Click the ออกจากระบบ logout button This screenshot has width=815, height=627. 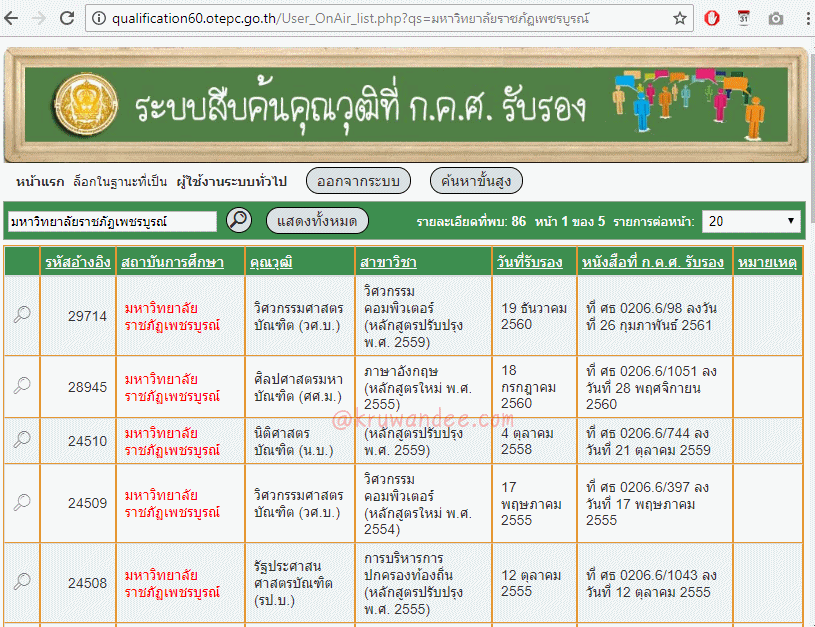tap(359, 181)
